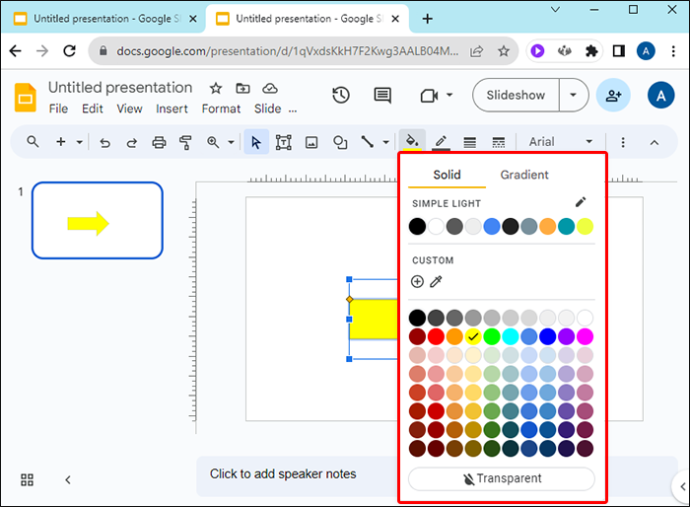Open the border weight options
This screenshot has height=507, width=690.
(x=470, y=142)
